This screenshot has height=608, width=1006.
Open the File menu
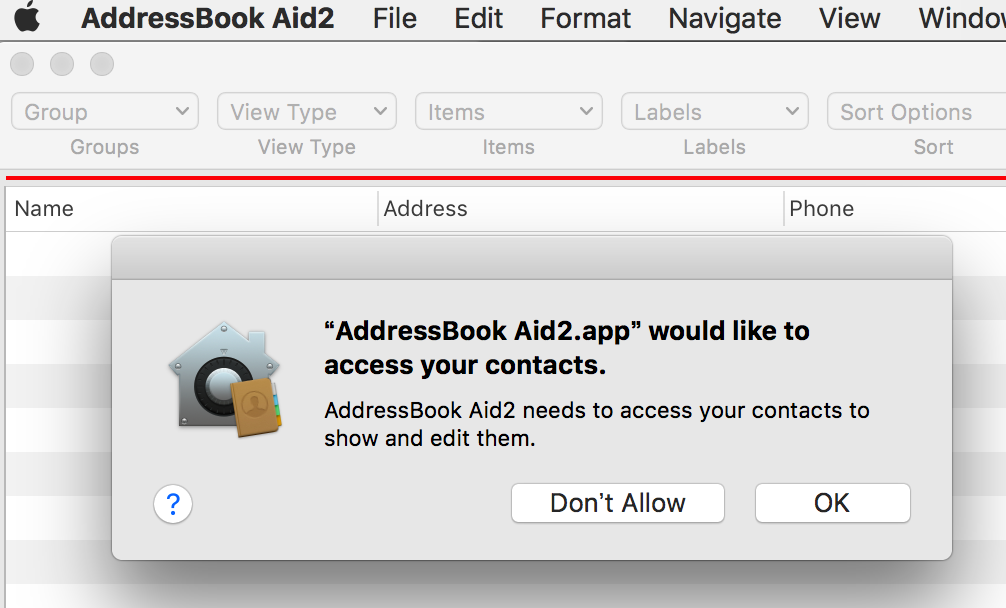[x=394, y=18]
